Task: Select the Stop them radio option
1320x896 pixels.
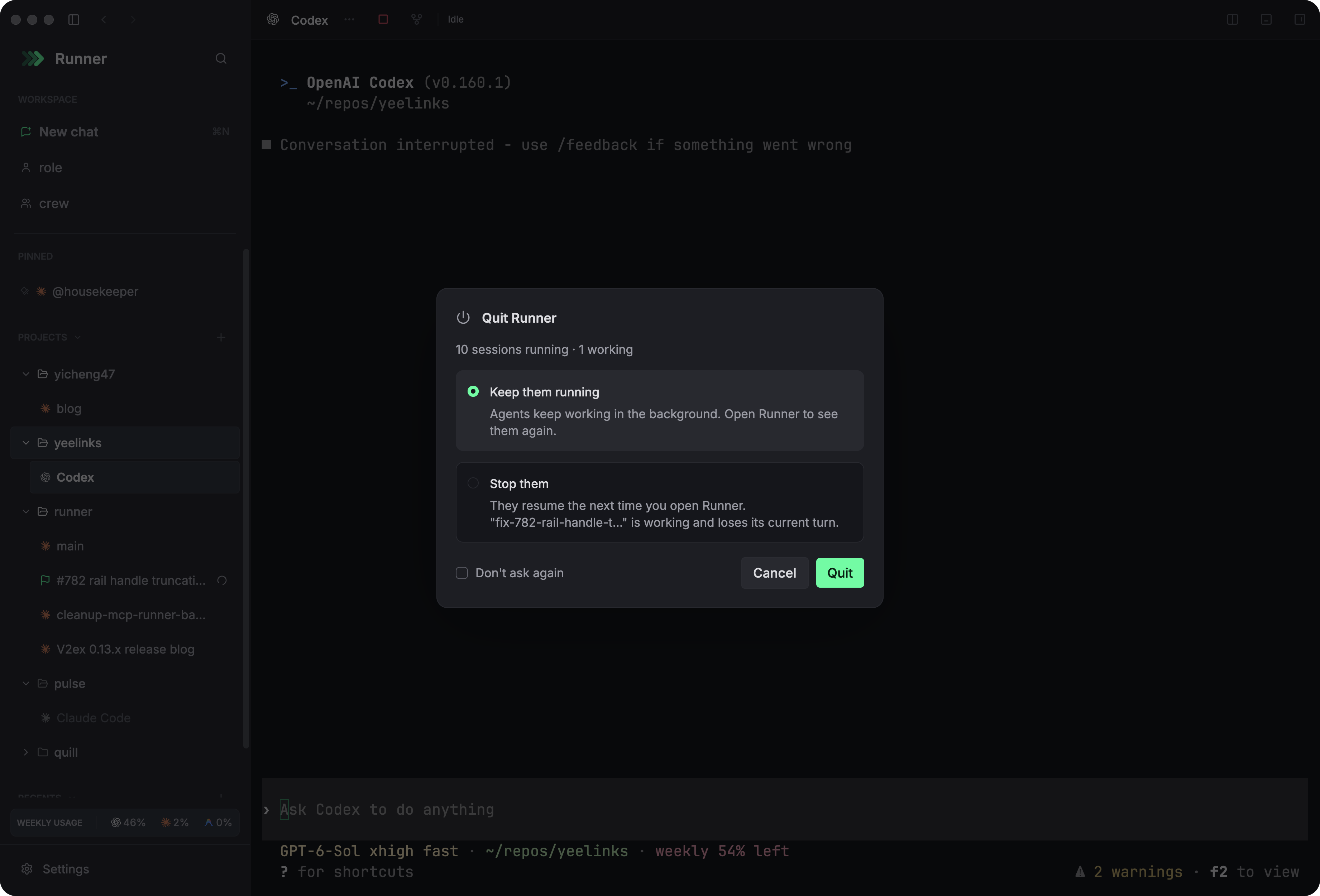Action: (x=473, y=483)
